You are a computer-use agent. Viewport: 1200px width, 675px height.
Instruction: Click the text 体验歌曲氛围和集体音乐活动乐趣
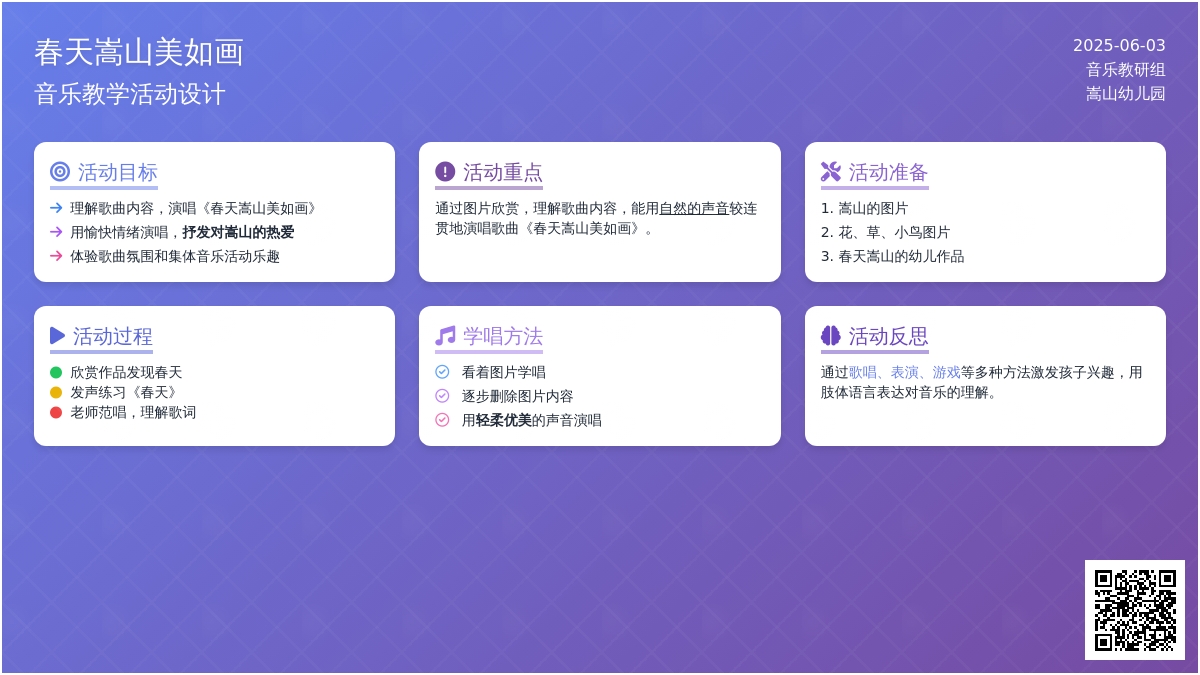tap(175, 256)
